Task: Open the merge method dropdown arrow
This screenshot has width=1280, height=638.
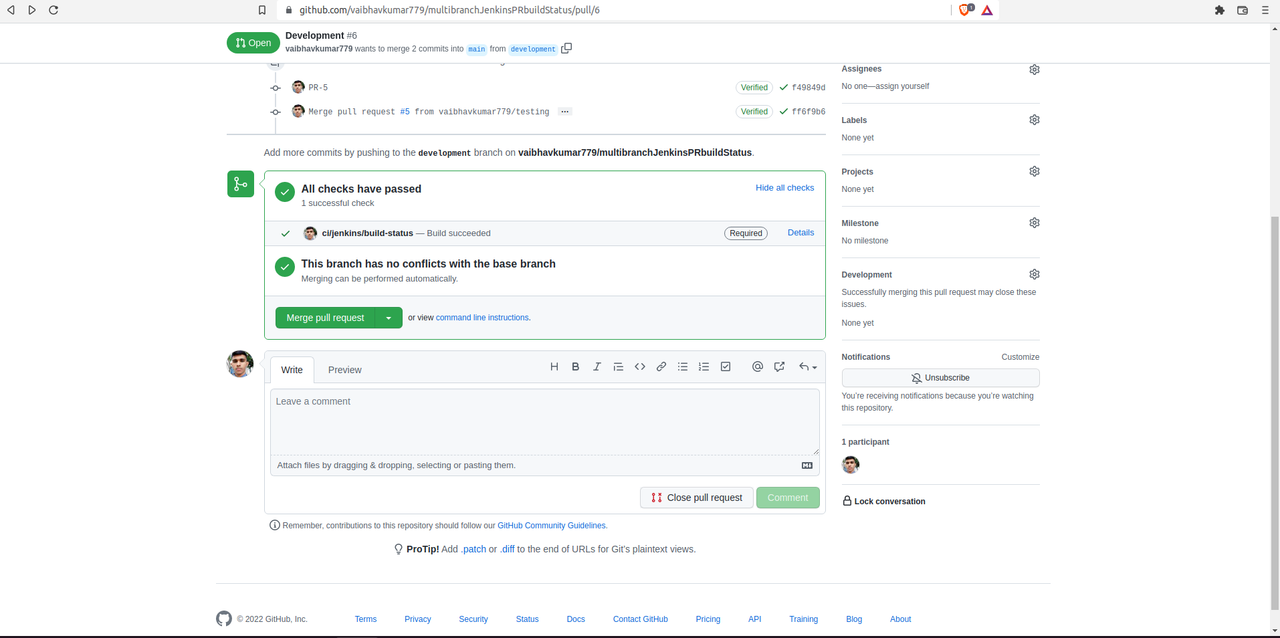Action: click(x=388, y=318)
